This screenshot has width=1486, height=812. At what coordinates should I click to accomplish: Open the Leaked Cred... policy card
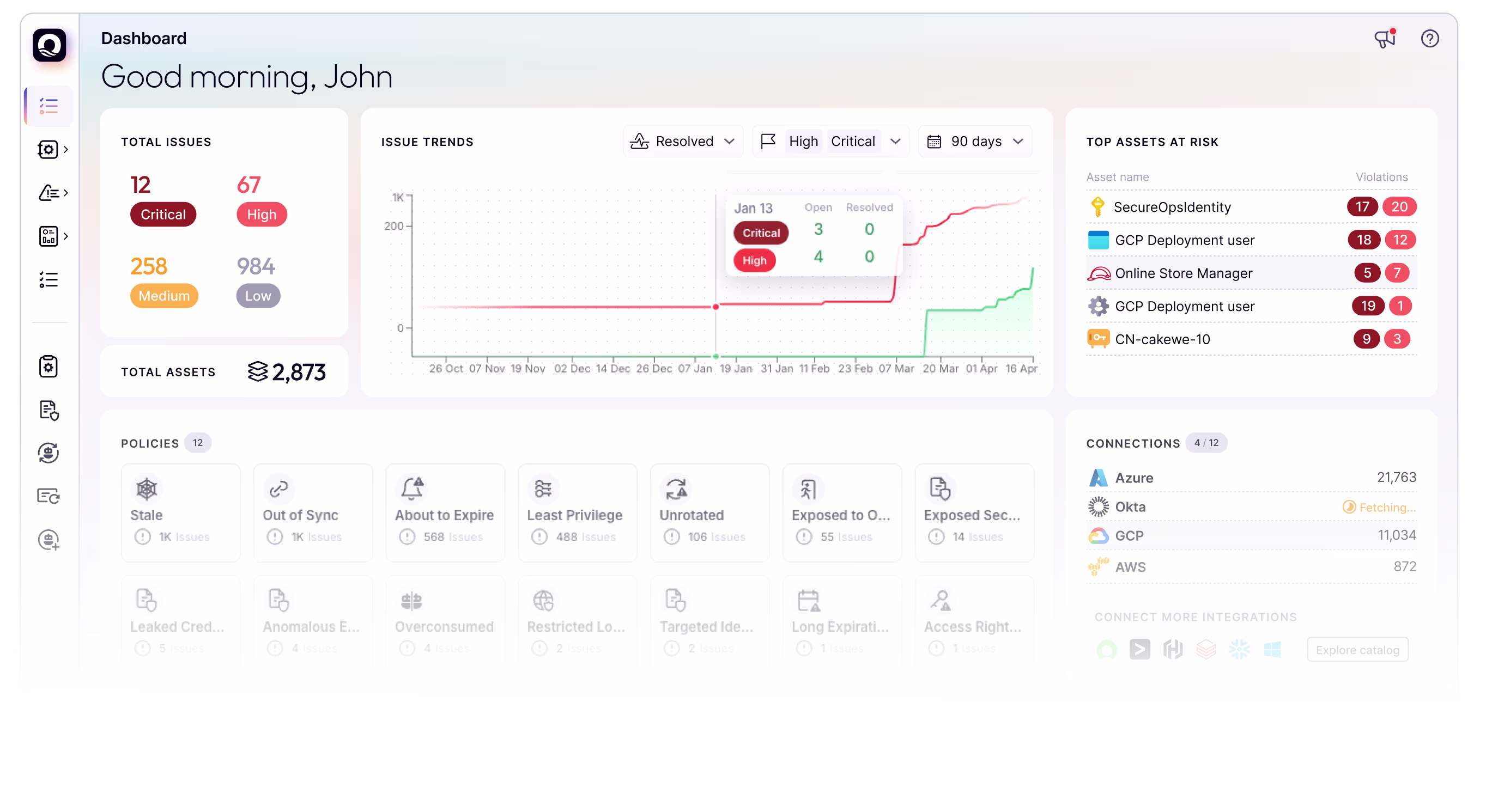pyautogui.click(x=180, y=622)
